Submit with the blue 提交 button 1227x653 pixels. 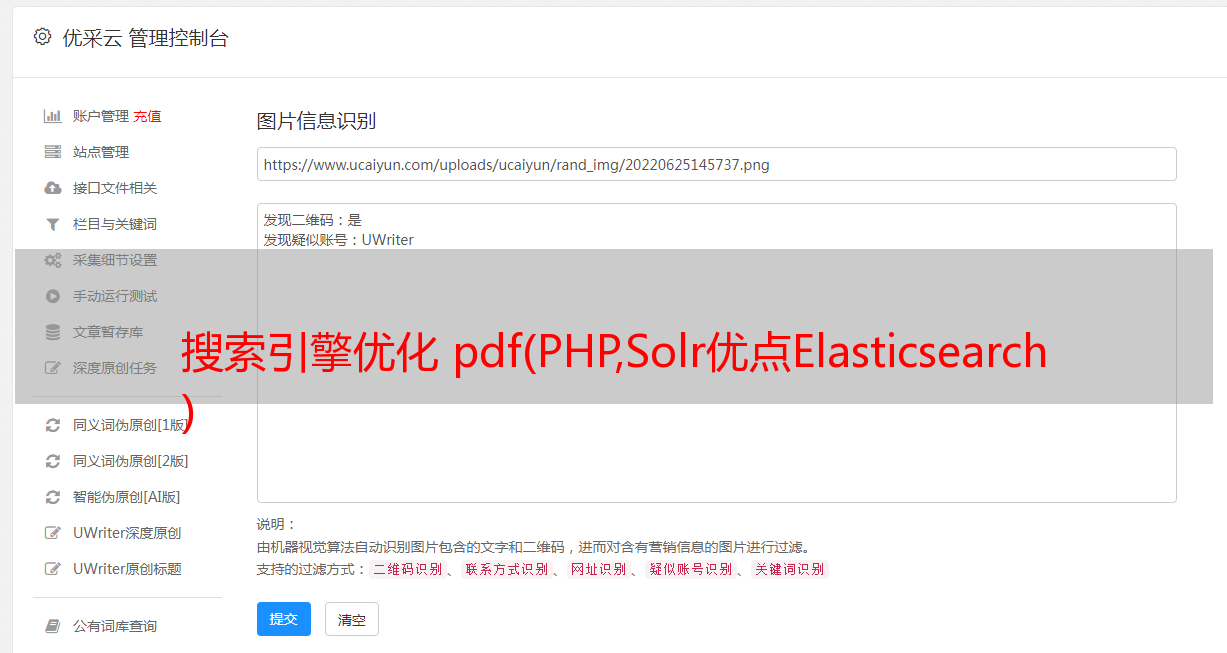[284, 619]
